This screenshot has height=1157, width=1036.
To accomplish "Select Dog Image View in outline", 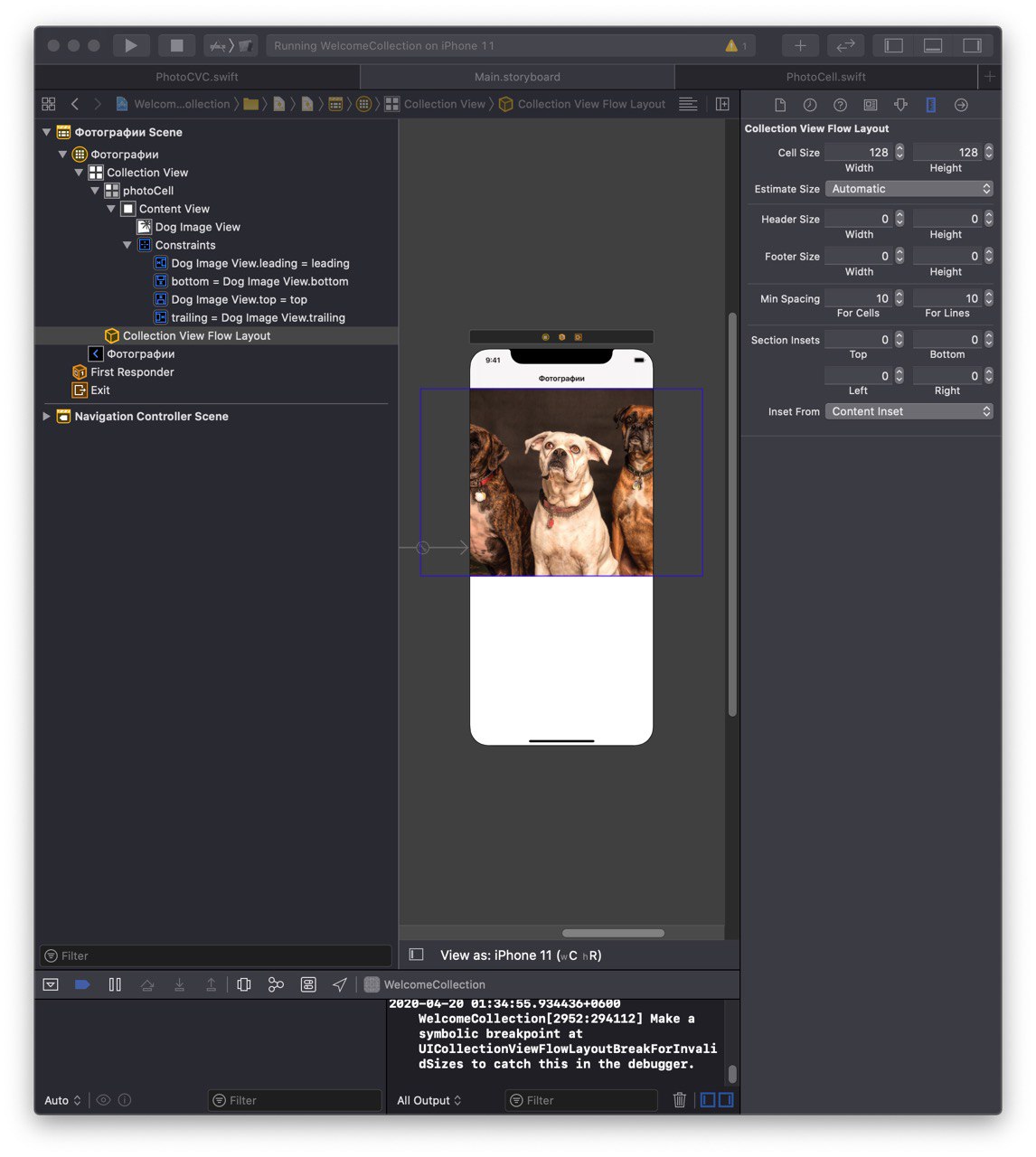I will tap(197, 227).
